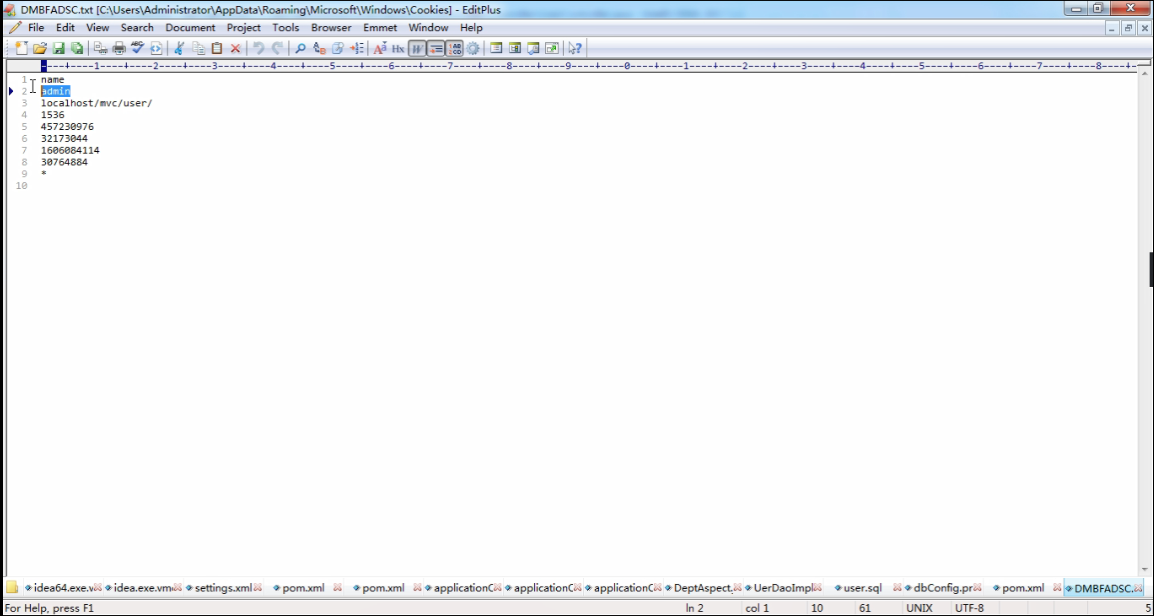Open the Project menu
This screenshot has width=1154, height=616.
(x=244, y=28)
